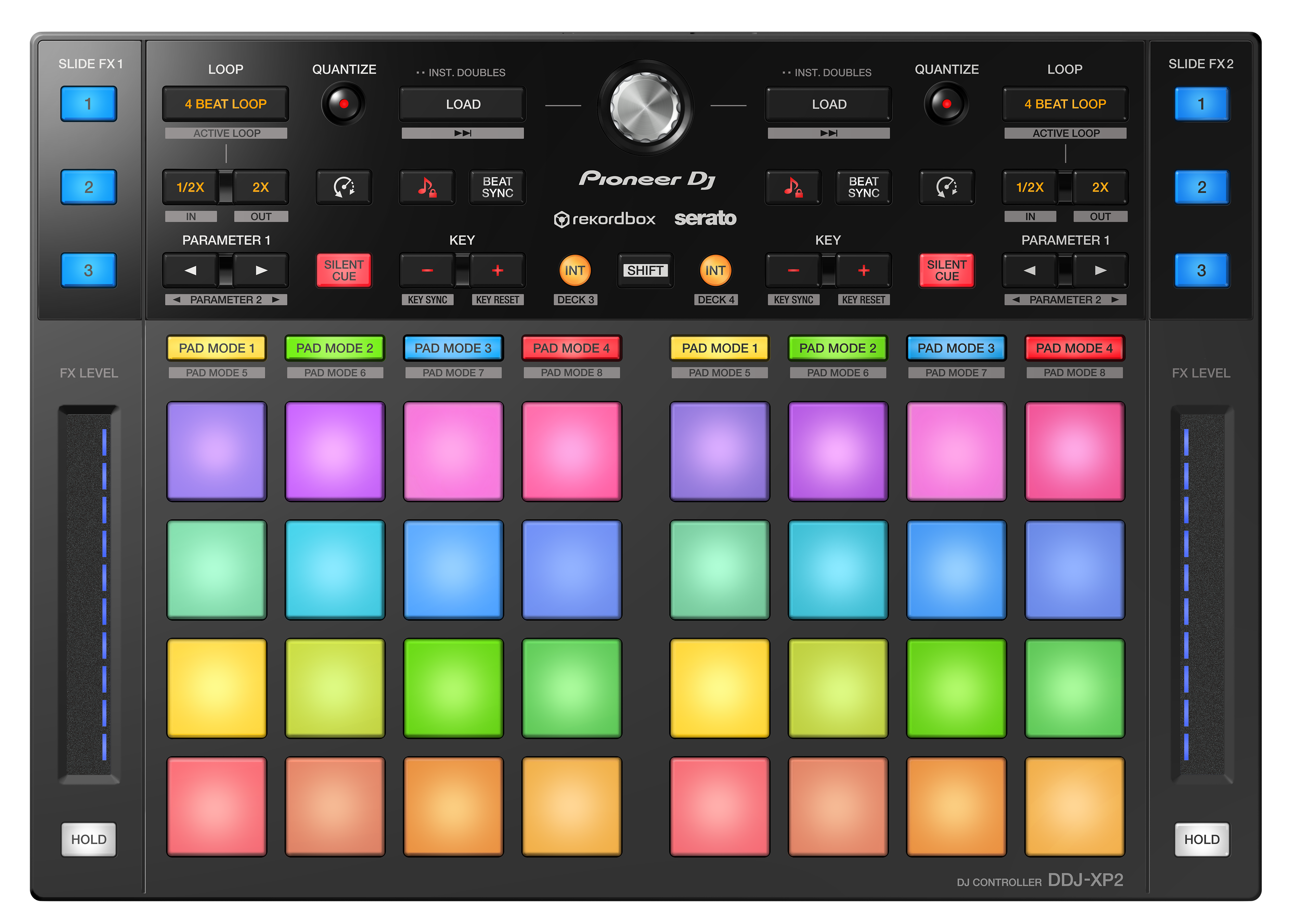Screen dimensions: 1292x924
Task: Hit the top-left purple performance pad
Action: click(217, 451)
